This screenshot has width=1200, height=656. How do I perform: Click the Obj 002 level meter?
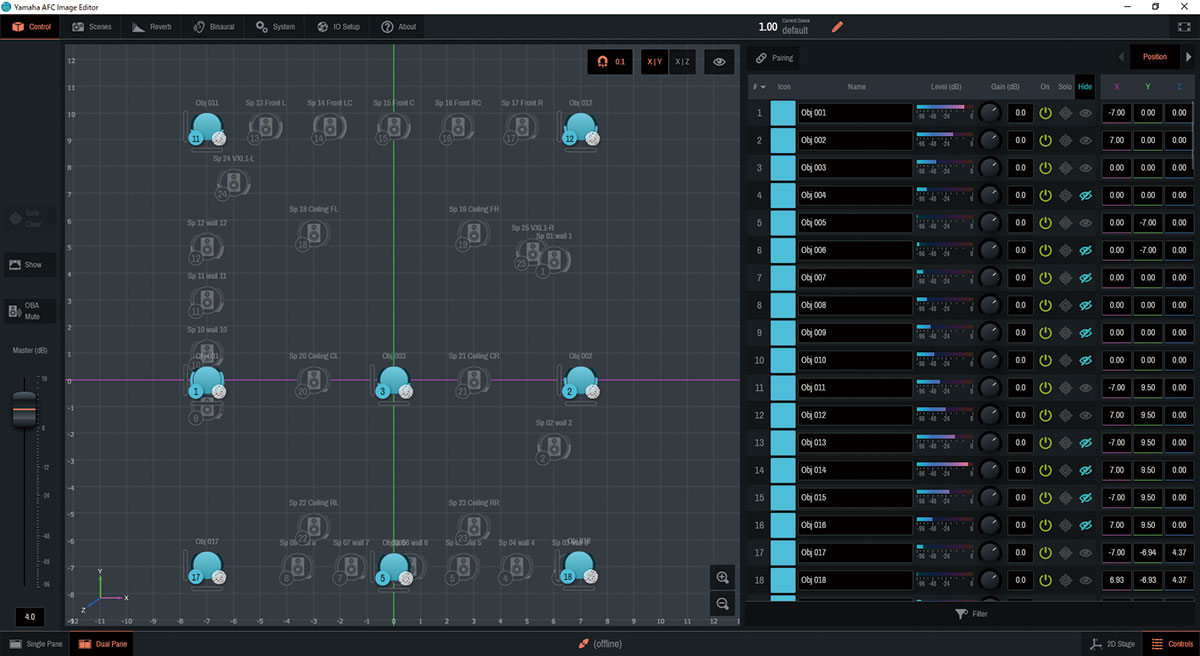point(945,141)
